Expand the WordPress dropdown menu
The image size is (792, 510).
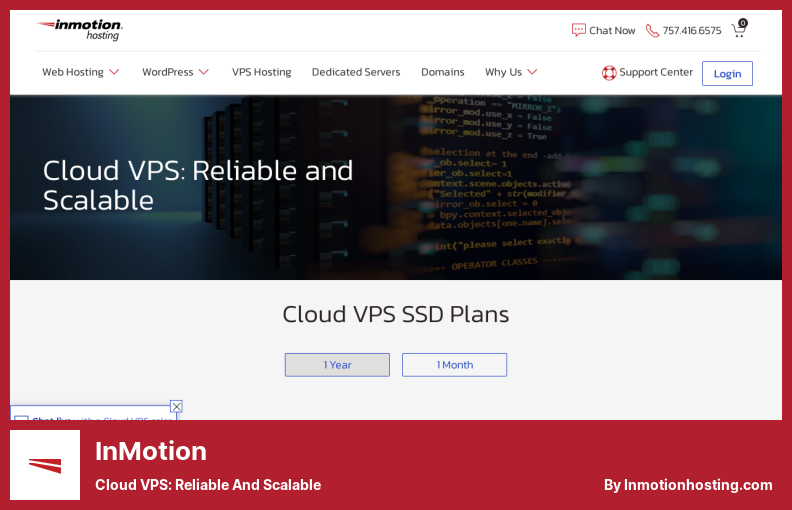tap(175, 72)
